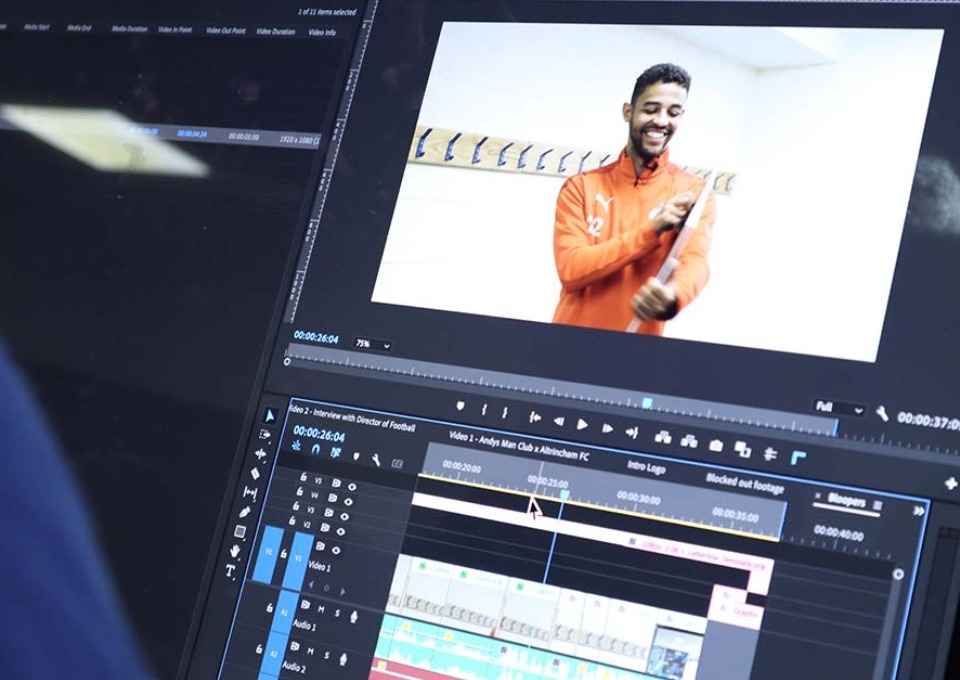Image resolution: width=960 pixels, height=680 pixels.
Task: Mute the Audio 2 track
Action: tap(310, 651)
